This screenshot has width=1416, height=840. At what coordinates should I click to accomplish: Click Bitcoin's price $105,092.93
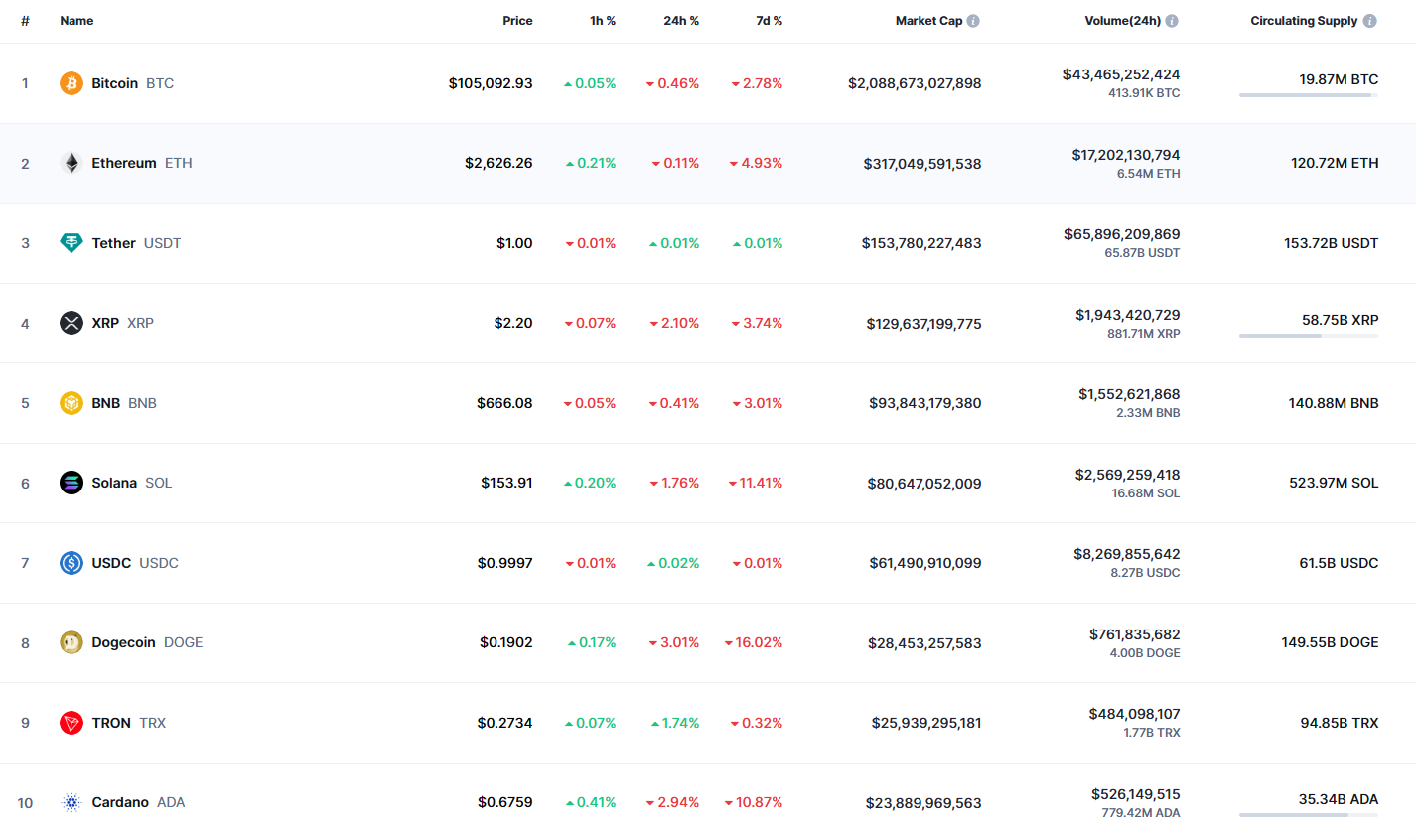491,83
